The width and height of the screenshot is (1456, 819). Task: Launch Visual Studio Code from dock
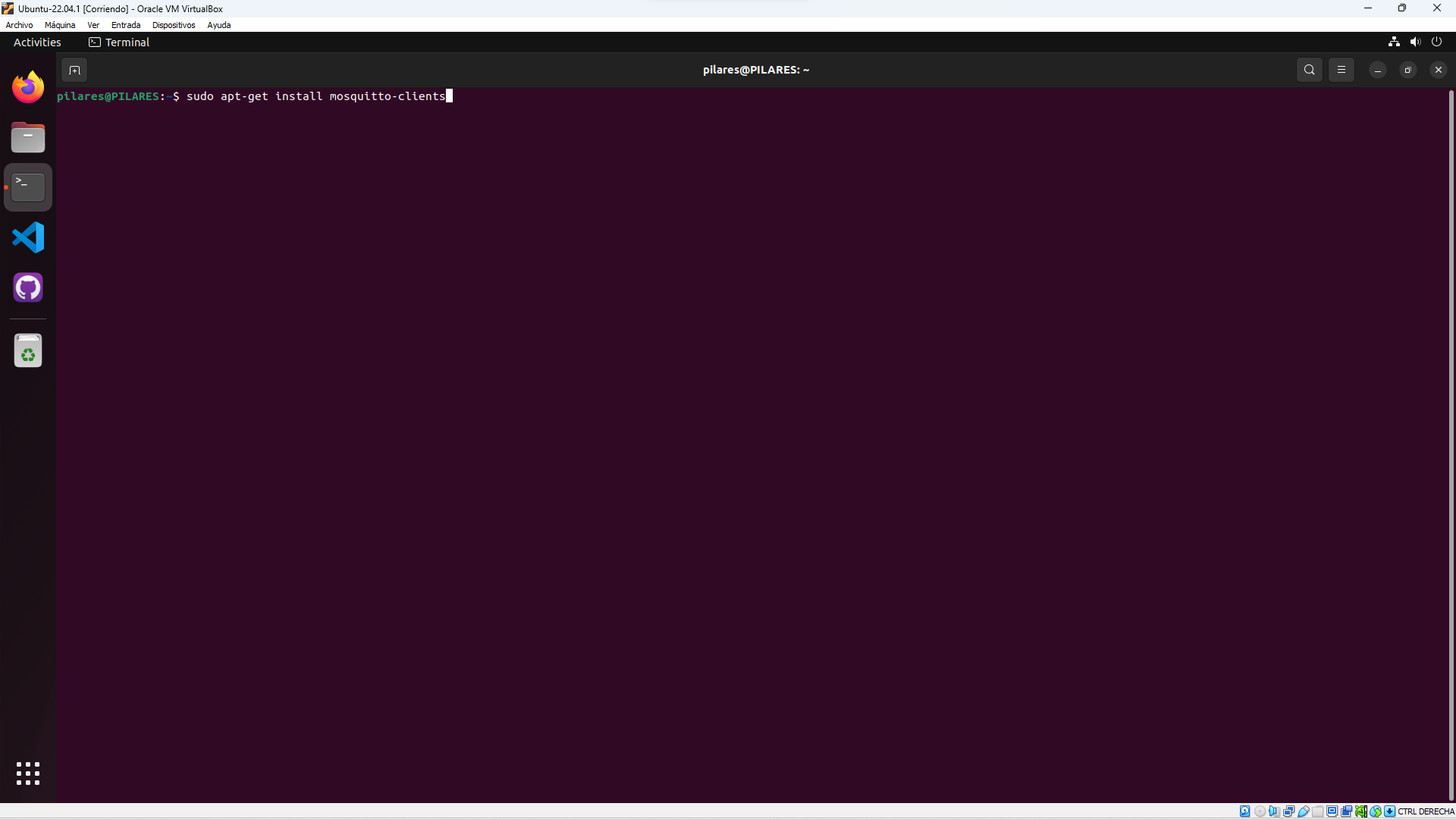28,237
